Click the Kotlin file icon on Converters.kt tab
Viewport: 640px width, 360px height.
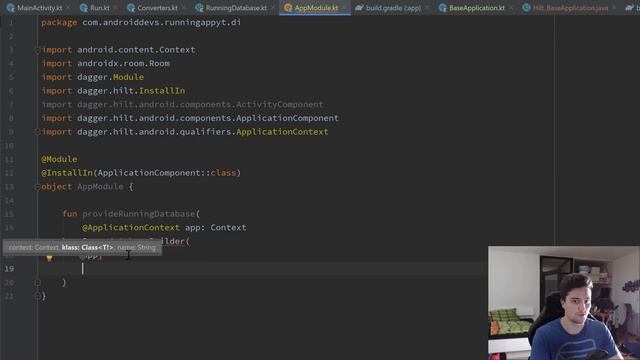[x=131, y=8]
